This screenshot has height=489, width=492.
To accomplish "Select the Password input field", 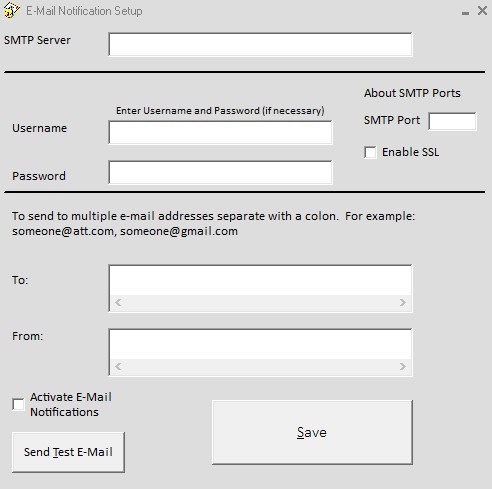I will (x=220, y=172).
